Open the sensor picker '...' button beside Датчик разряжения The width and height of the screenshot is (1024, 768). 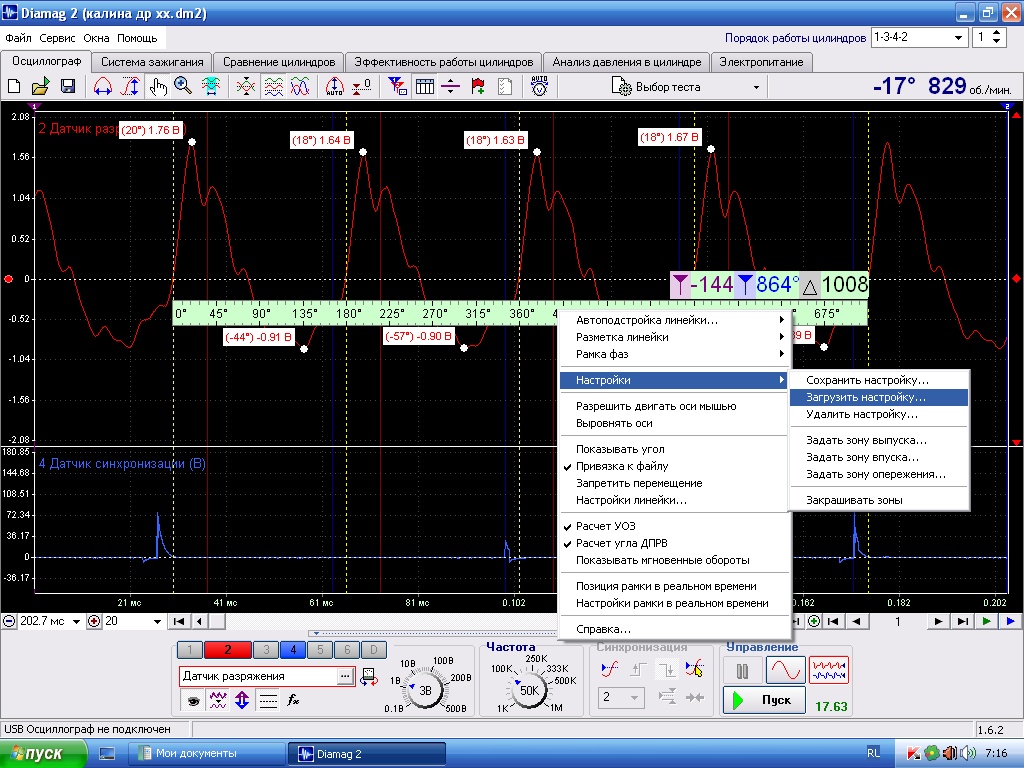click(x=345, y=677)
